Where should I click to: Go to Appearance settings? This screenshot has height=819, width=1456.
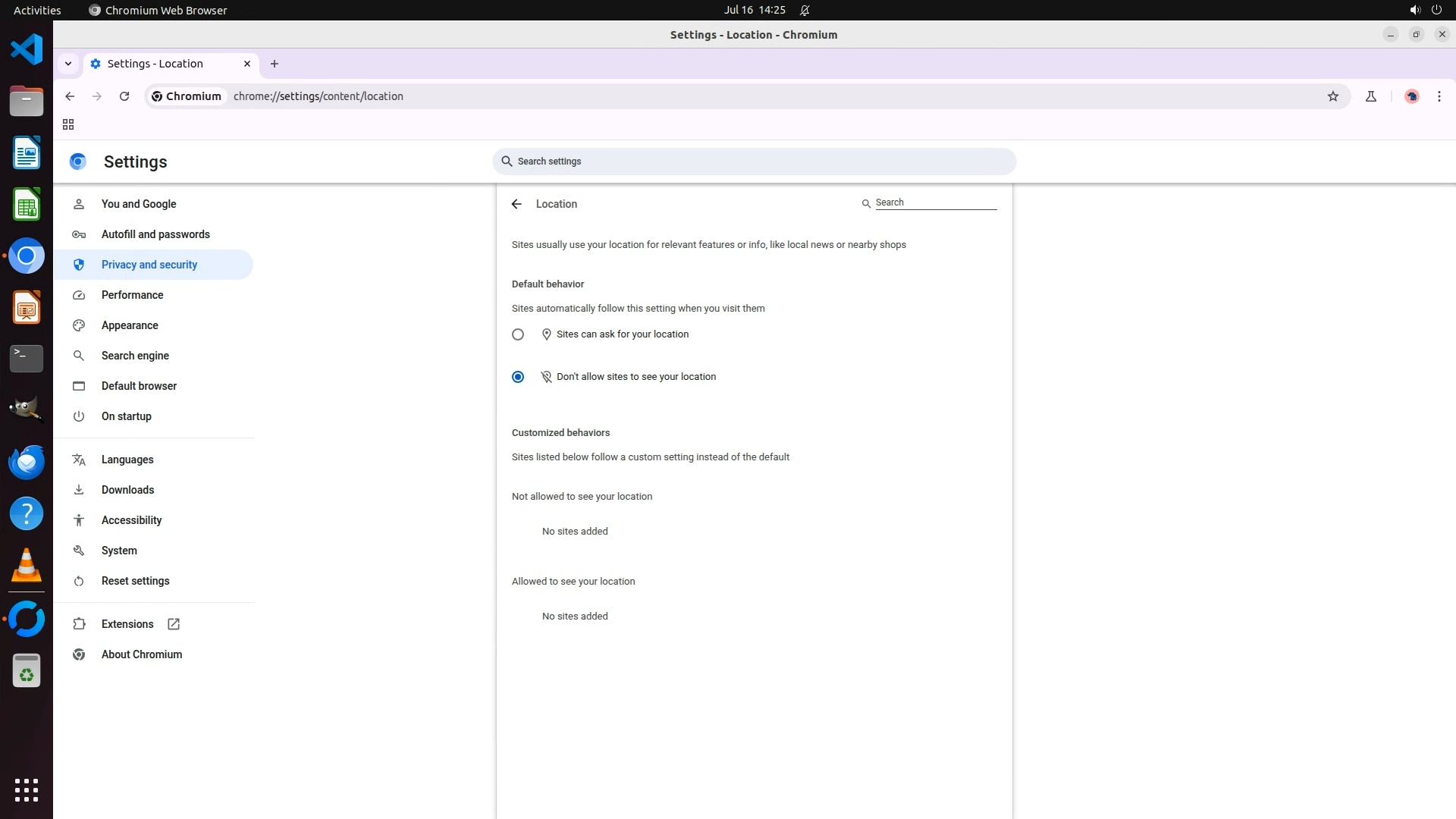(x=130, y=325)
